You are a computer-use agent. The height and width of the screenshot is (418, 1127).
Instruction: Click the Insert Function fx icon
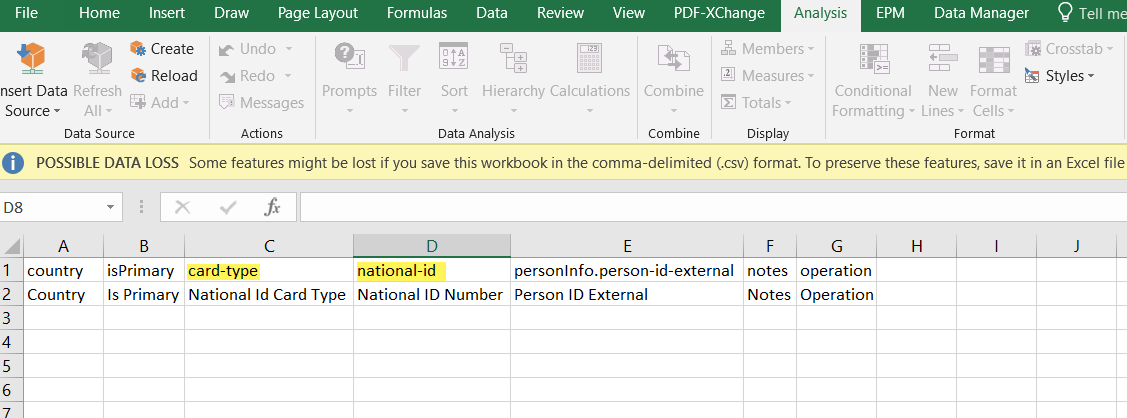pyautogui.click(x=272, y=208)
